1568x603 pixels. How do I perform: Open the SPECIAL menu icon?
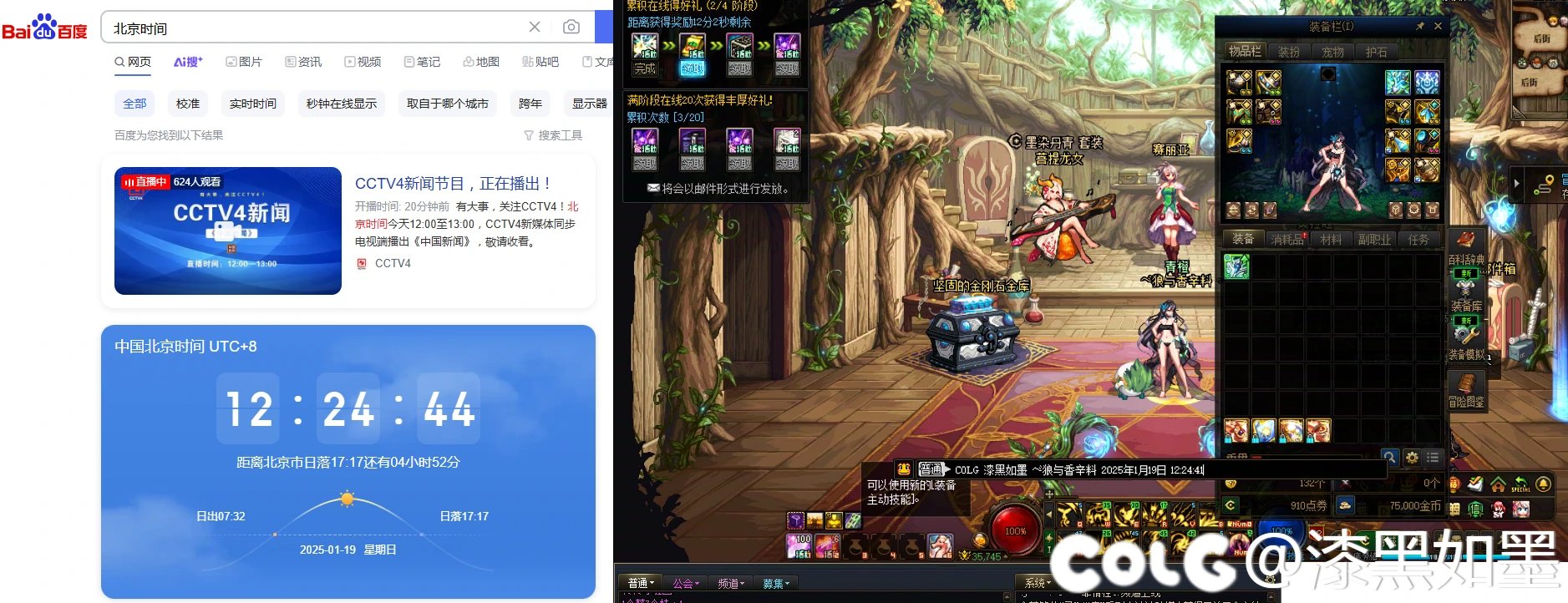(1520, 484)
